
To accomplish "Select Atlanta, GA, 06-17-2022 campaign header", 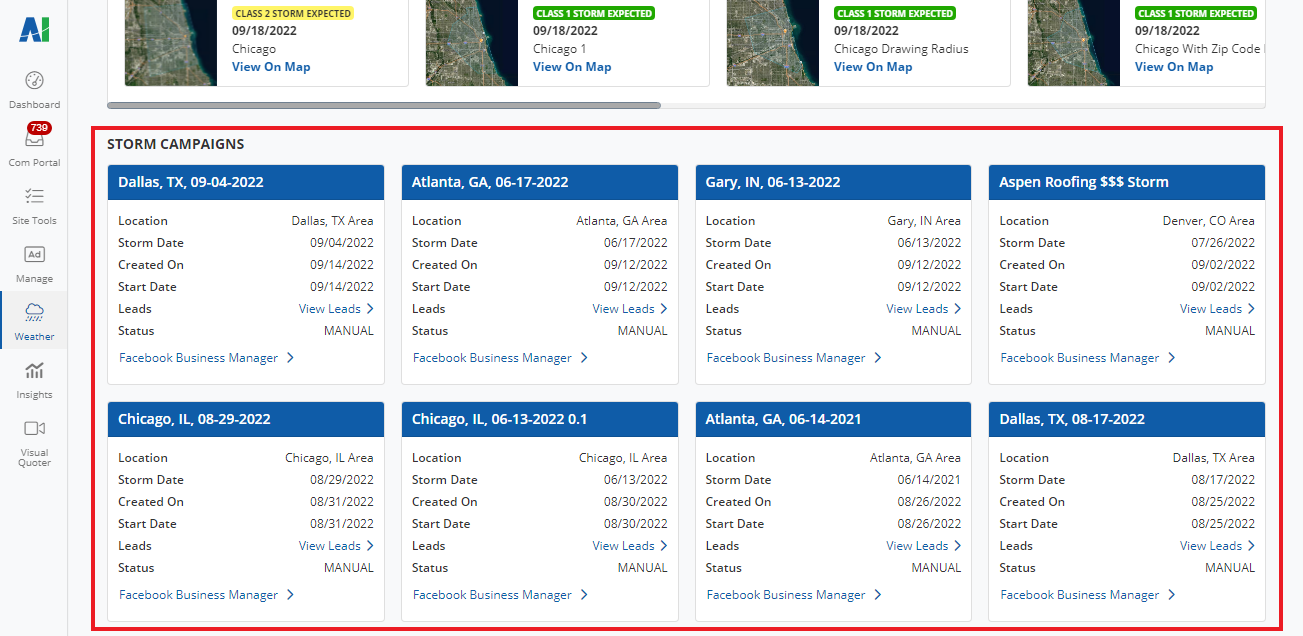I will coord(539,183).
